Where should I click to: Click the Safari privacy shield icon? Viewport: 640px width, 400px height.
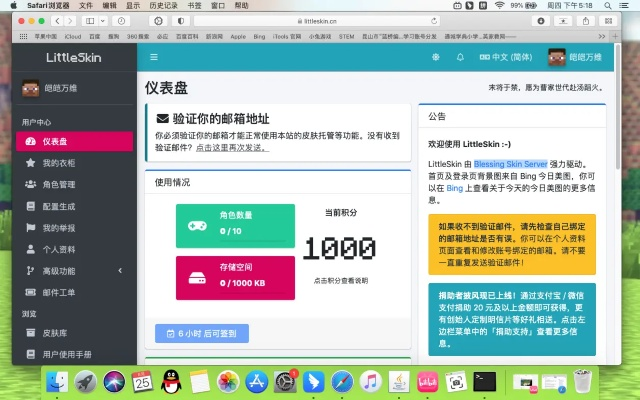181,21
